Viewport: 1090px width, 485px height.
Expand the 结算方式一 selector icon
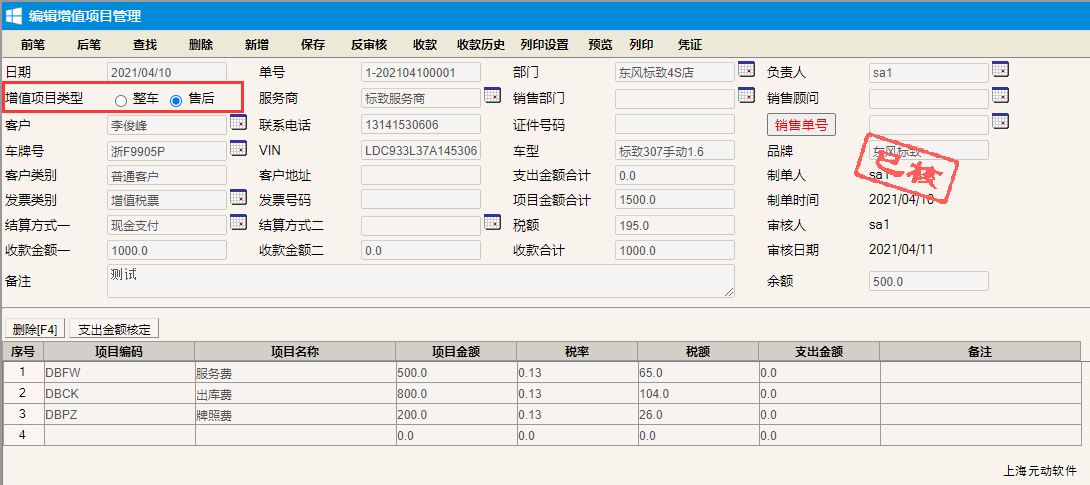pyautogui.click(x=238, y=223)
